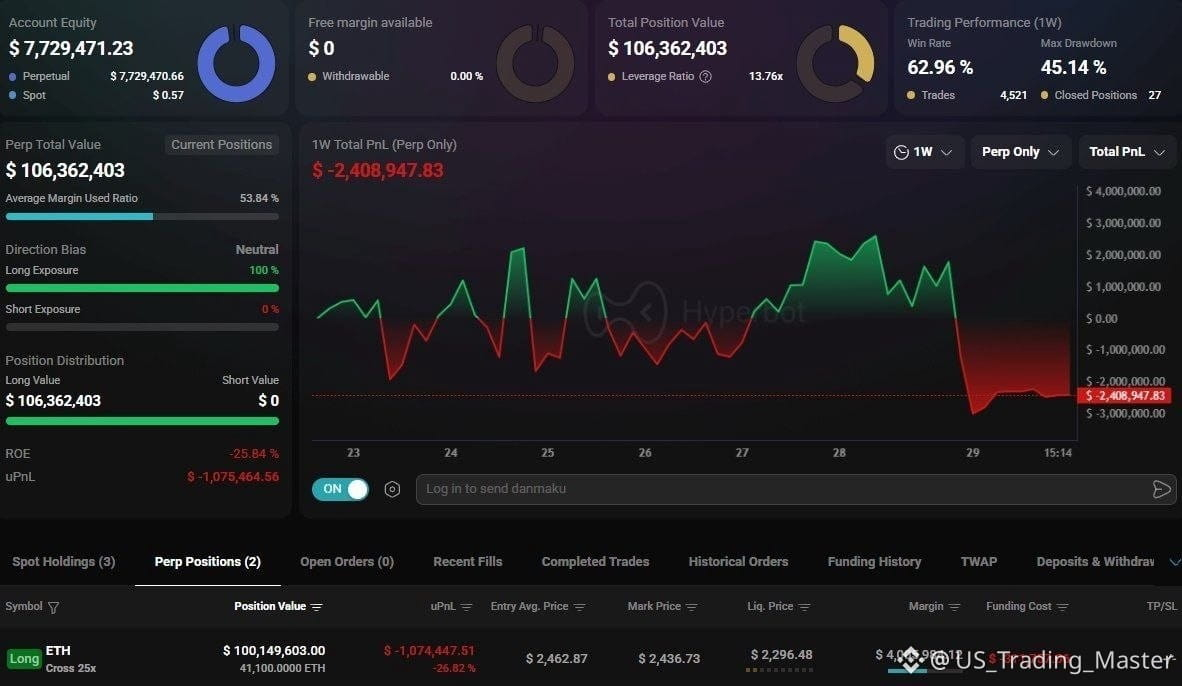The image size is (1182, 686).
Task: Click the danmaku settings hexagon icon
Action: click(392, 489)
